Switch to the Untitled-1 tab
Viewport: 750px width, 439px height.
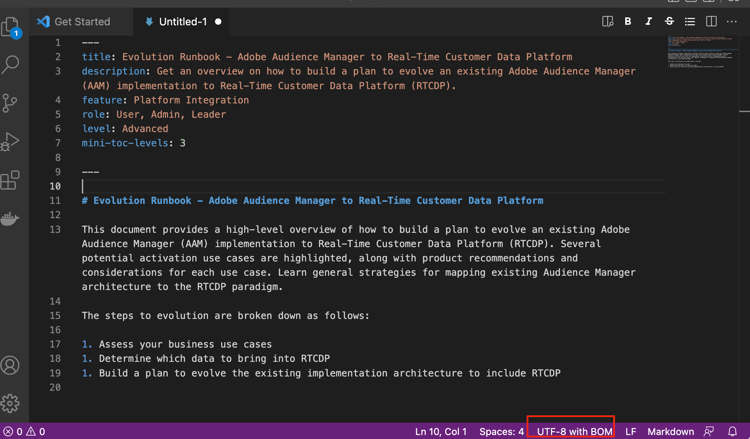coord(183,22)
